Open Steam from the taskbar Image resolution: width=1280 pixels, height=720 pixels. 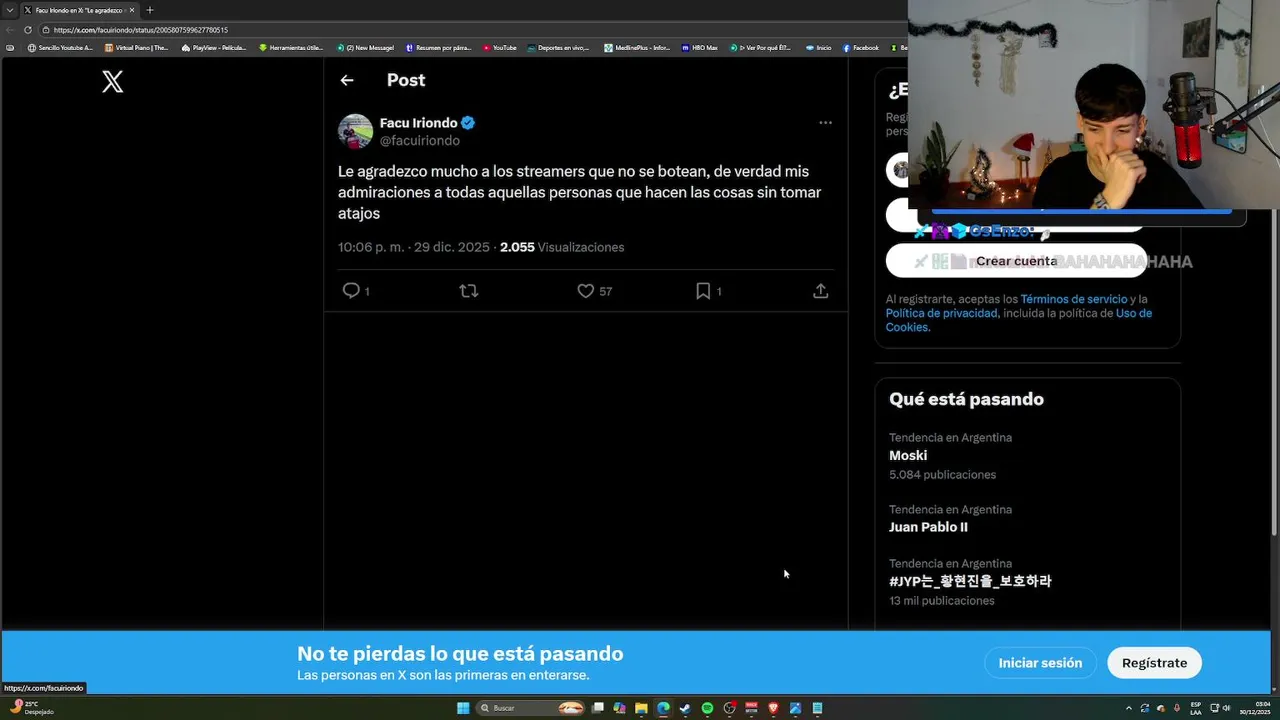click(685, 708)
